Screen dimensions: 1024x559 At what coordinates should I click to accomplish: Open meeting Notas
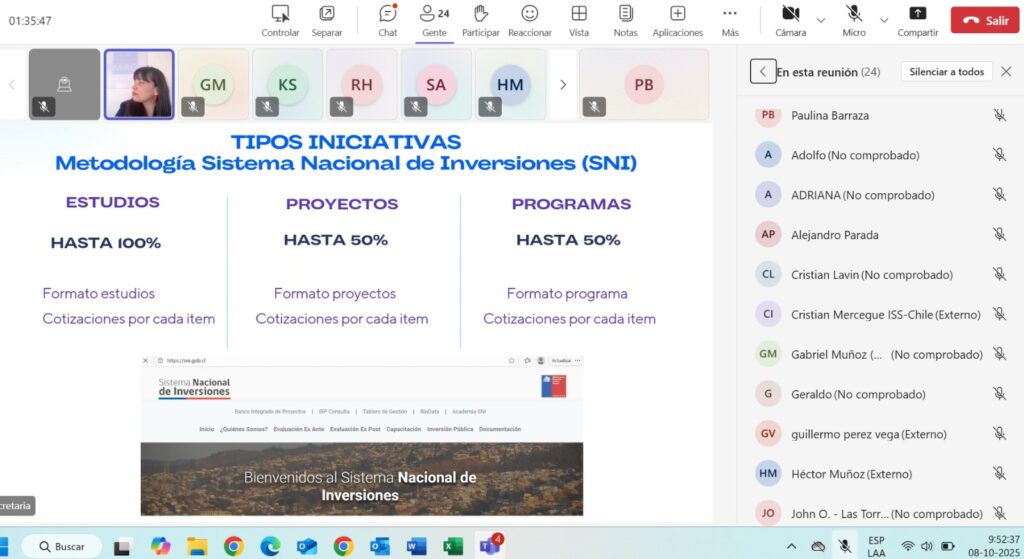(x=625, y=14)
